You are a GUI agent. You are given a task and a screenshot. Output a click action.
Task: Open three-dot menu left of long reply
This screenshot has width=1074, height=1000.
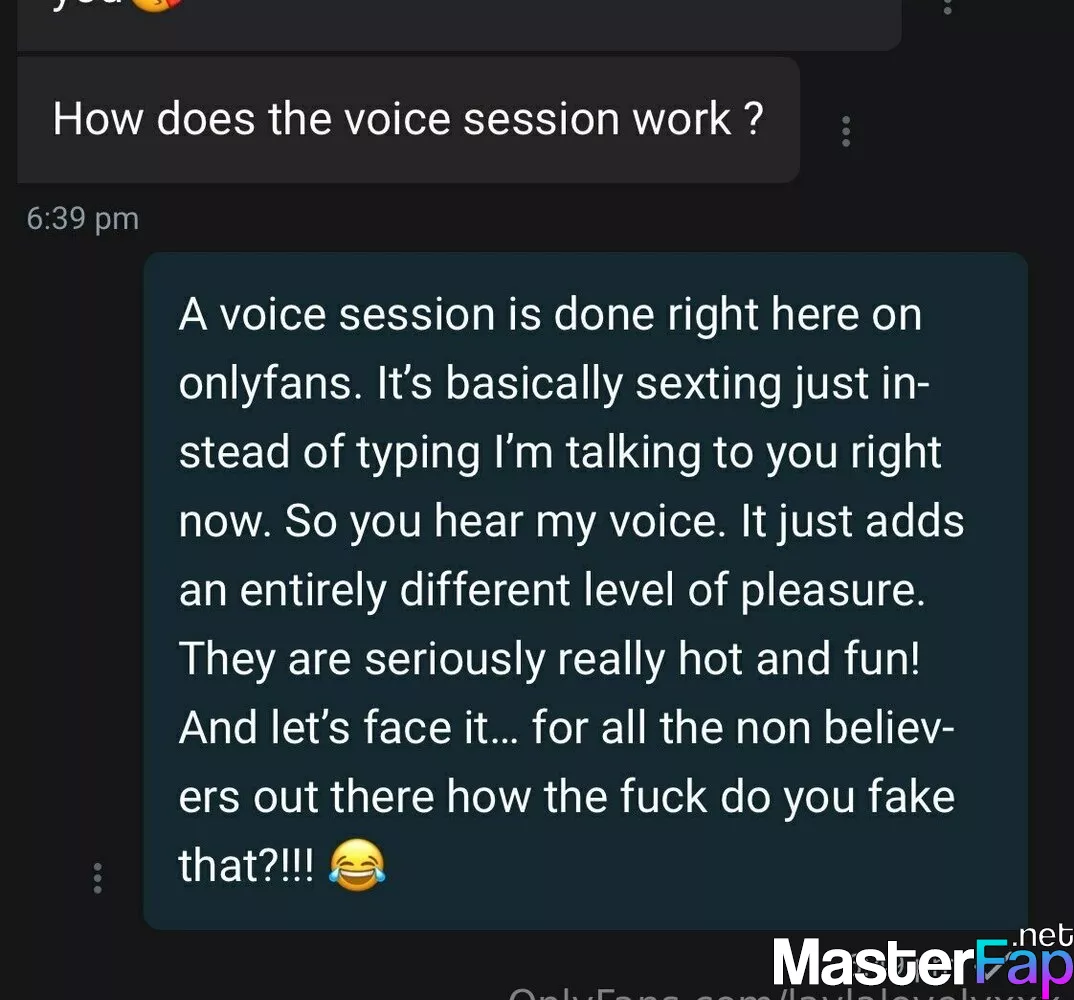tap(97, 878)
